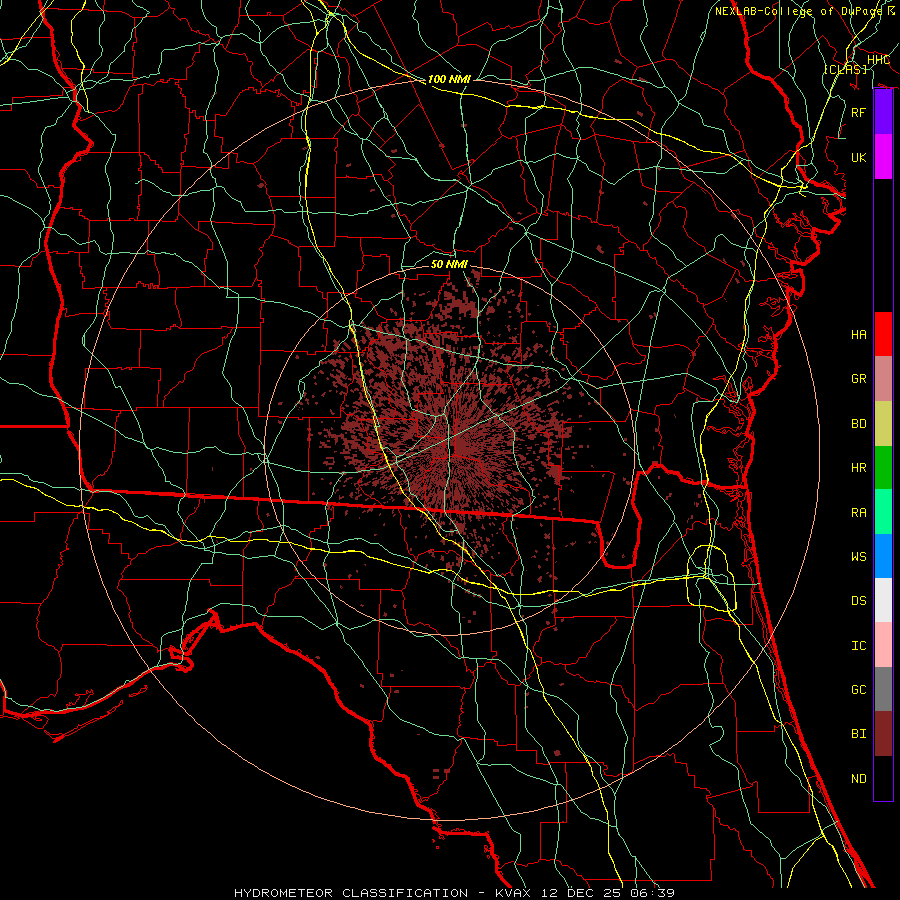Click the 50 NMI range ring label

click(449, 264)
